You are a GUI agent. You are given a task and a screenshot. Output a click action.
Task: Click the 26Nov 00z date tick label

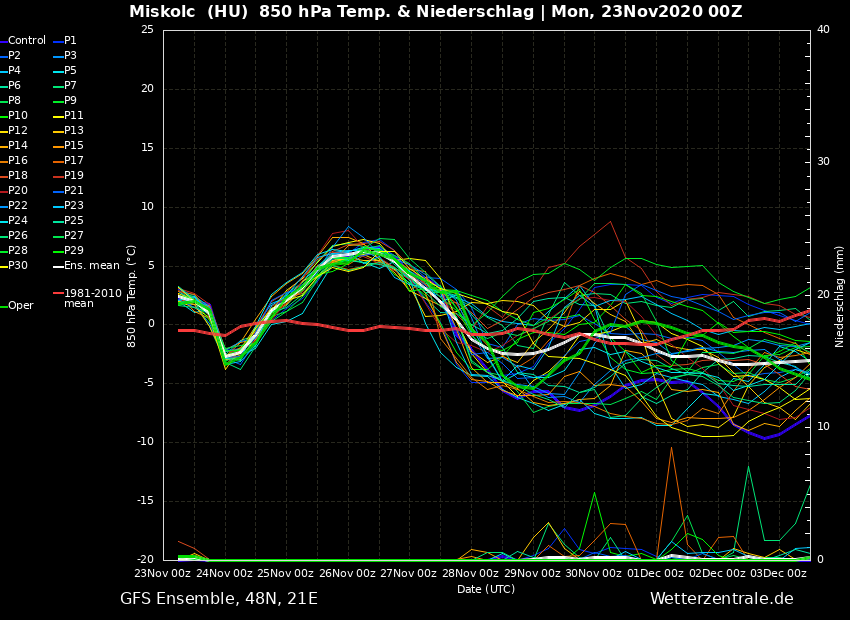[348, 573]
